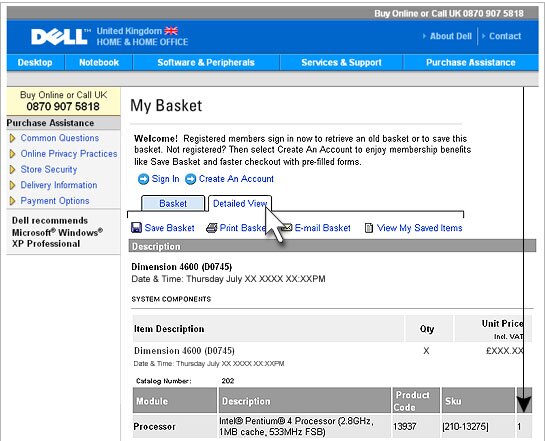The width and height of the screenshot is (545, 441).
Task: Click the arrow beside Delivery Information
Action: 13,185
